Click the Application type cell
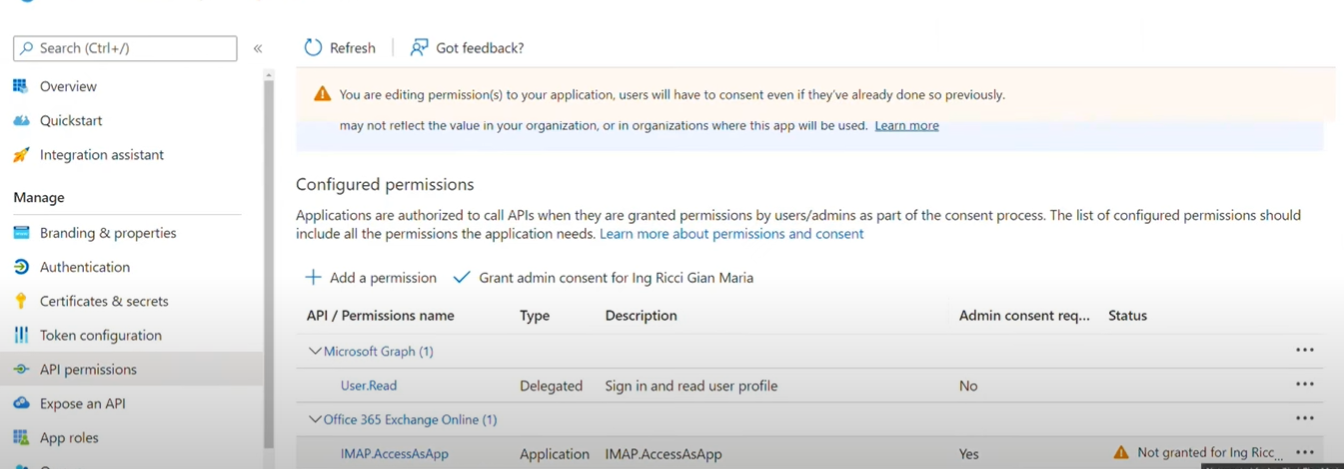The height and width of the screenshot is (469, 1344). (554, 454)
